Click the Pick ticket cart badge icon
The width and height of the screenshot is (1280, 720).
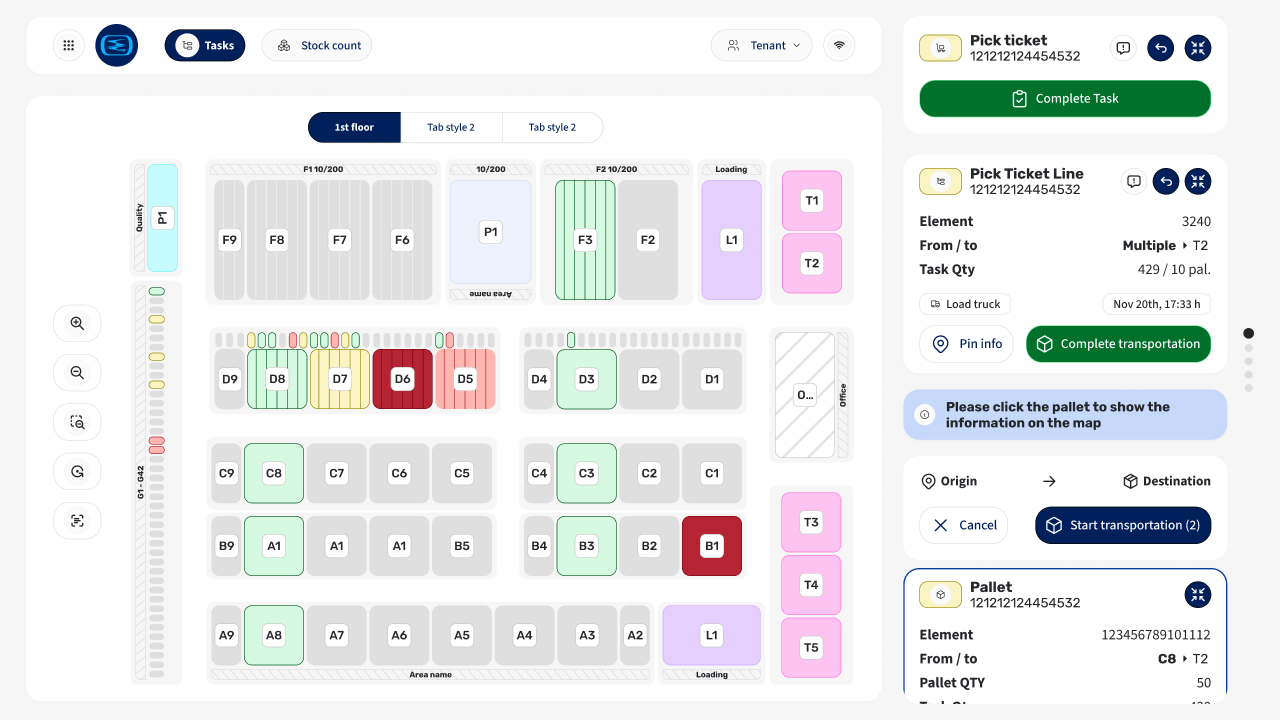click(x=941, y=47)
